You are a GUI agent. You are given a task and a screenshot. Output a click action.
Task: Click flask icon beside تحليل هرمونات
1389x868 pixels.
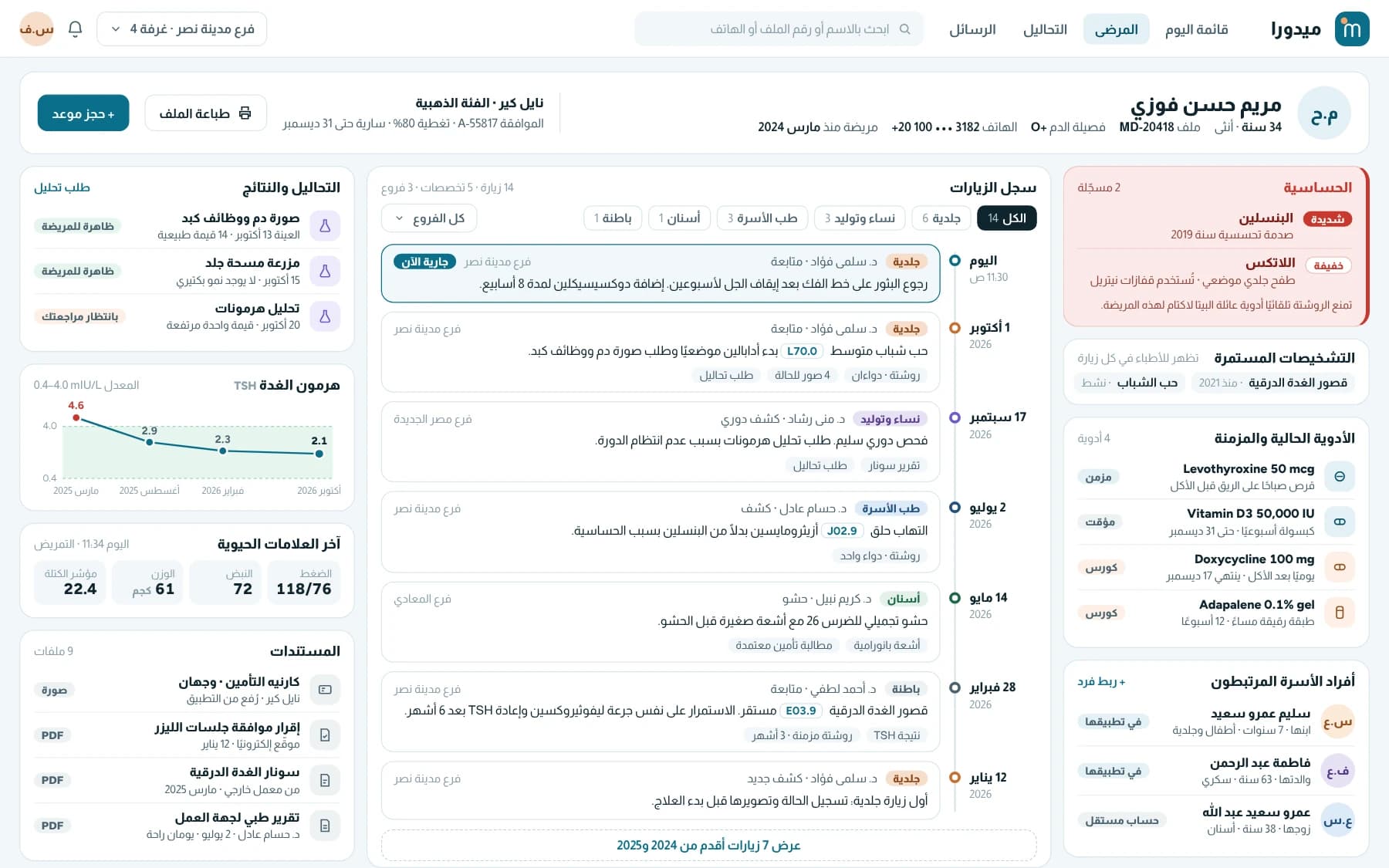click(325, 316)
